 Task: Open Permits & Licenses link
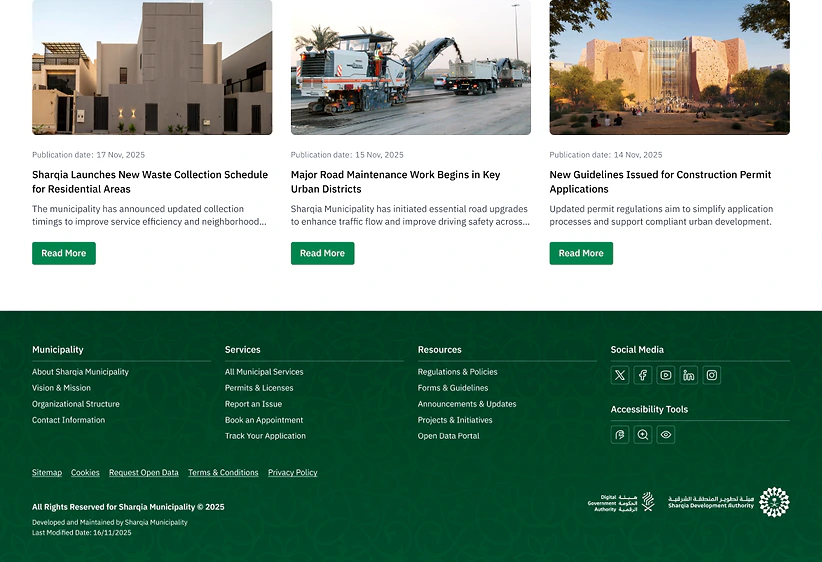259,388
